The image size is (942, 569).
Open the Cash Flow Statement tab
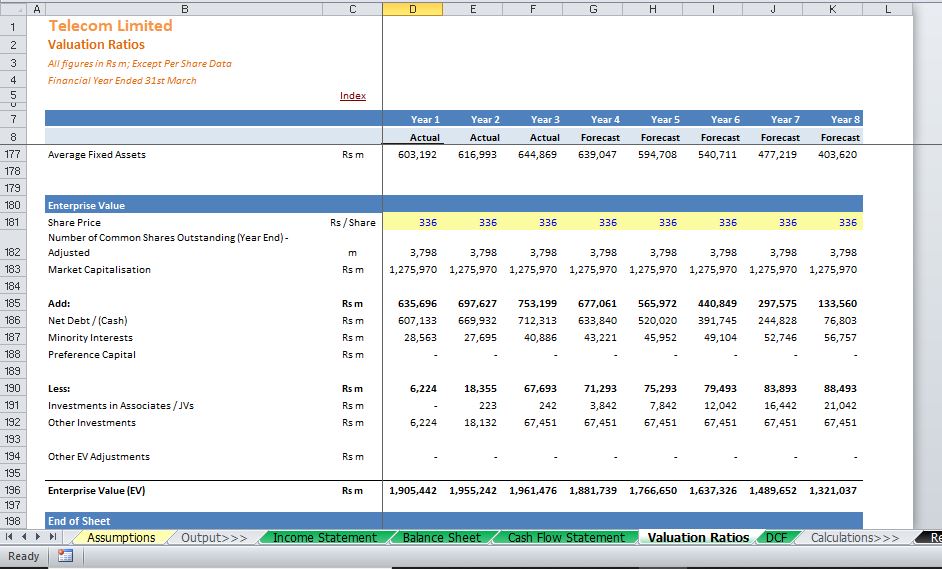coord(566,537)
